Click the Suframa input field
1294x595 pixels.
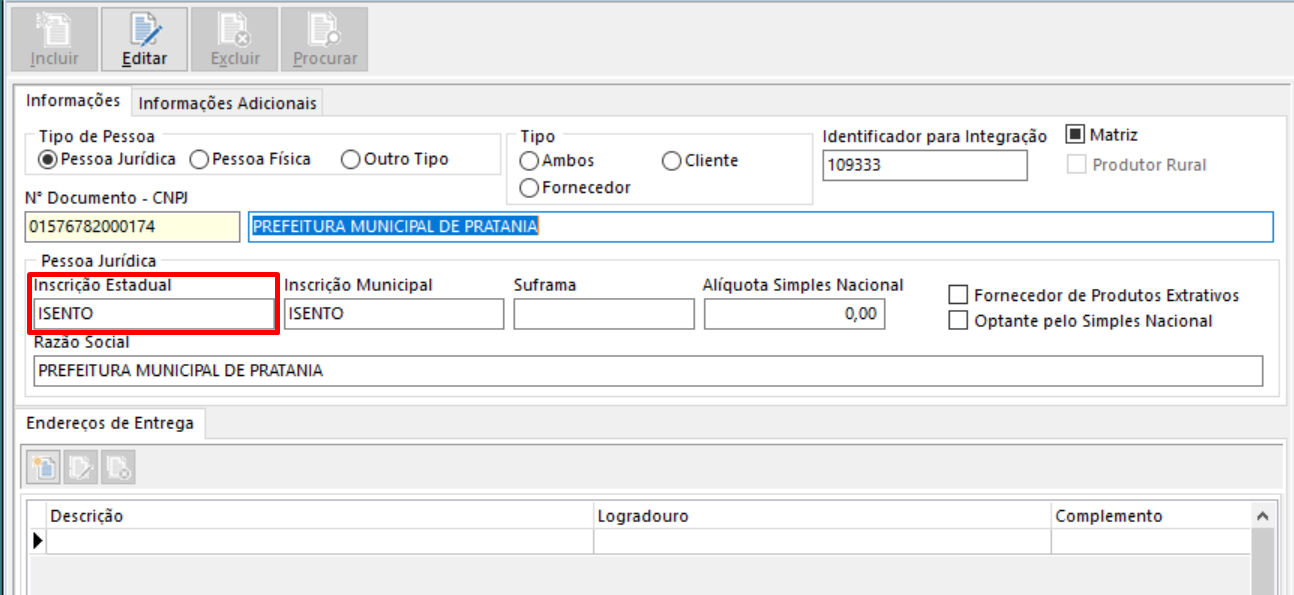point(604,314)
